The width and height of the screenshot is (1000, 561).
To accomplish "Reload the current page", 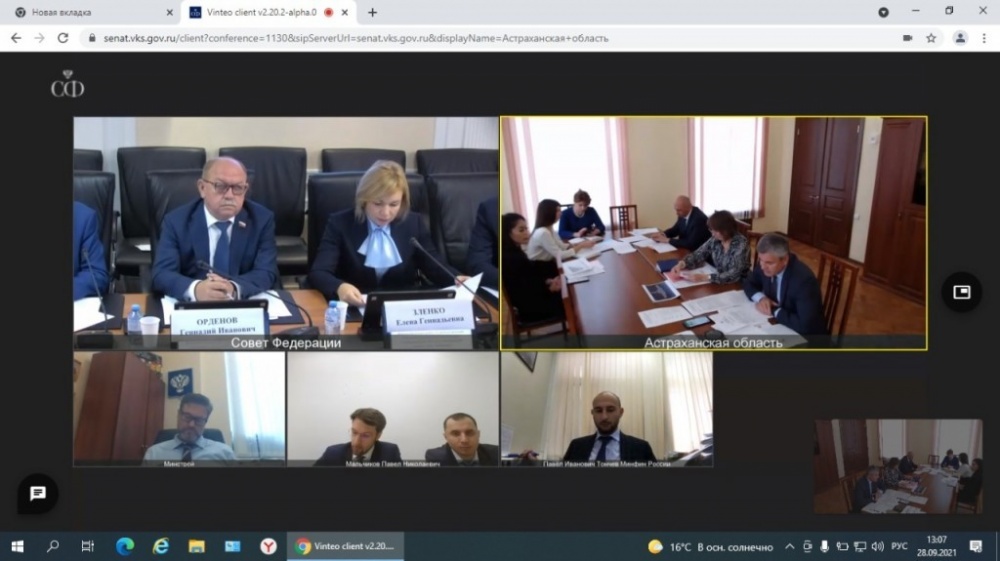I will pos(62,38).
